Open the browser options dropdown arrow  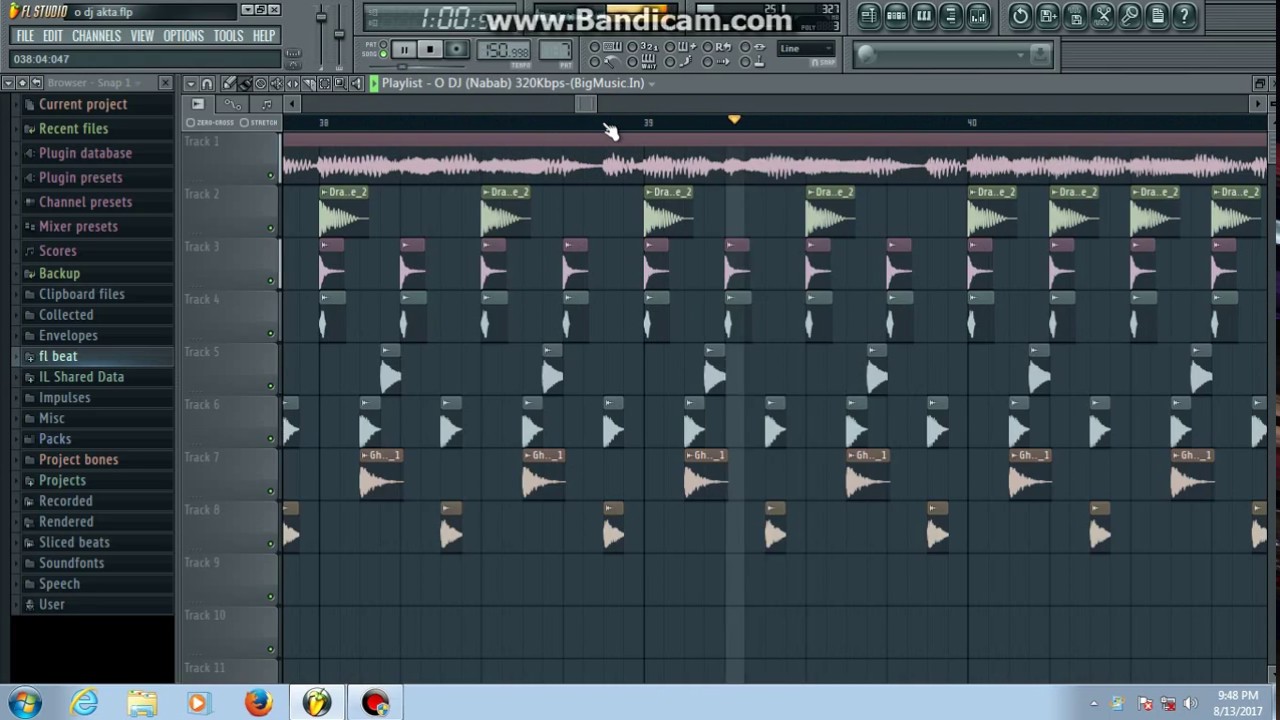tap(10, 82)
